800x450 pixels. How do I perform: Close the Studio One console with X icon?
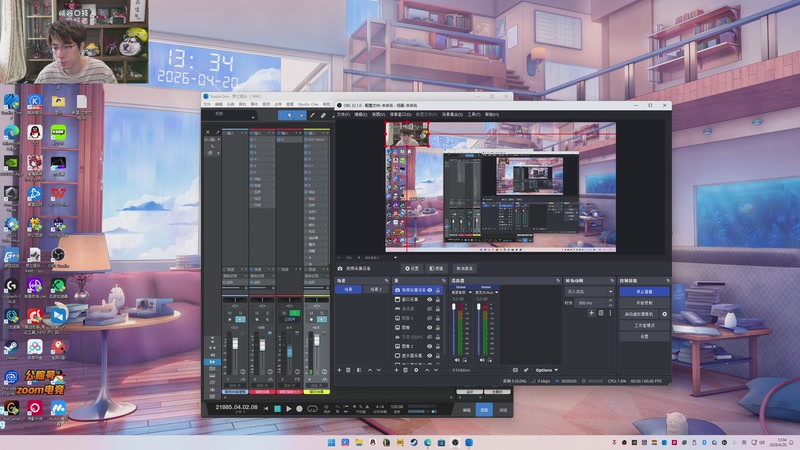coord(208,132)
